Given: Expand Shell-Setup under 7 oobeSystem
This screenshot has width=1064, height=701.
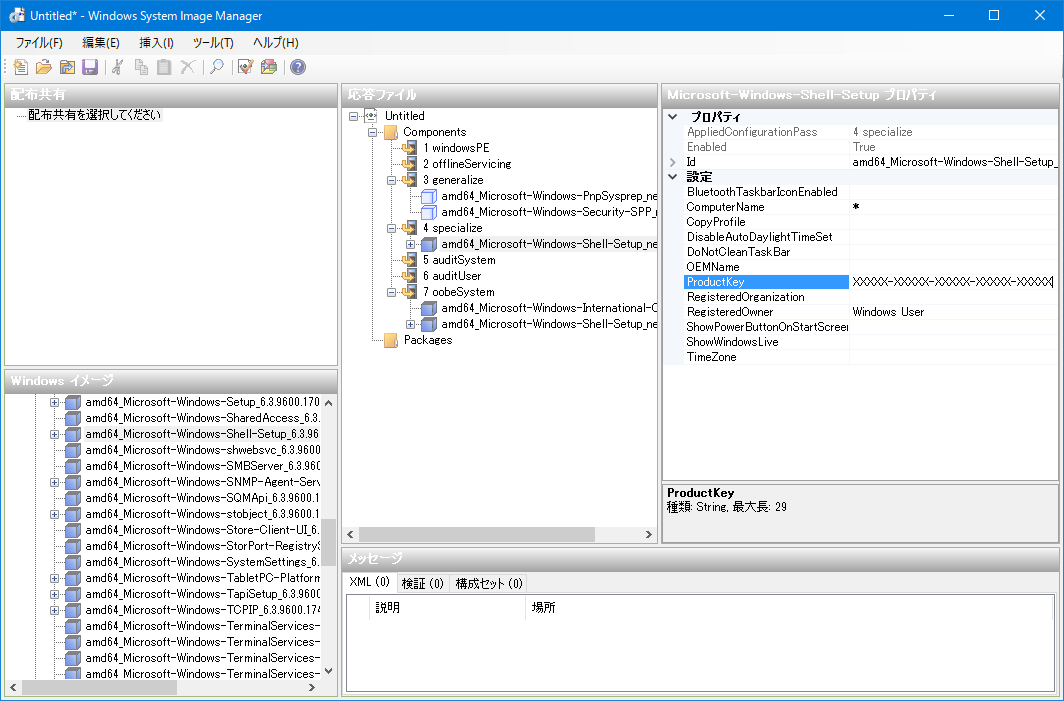Looking at the screenshot, I should 411,324.
